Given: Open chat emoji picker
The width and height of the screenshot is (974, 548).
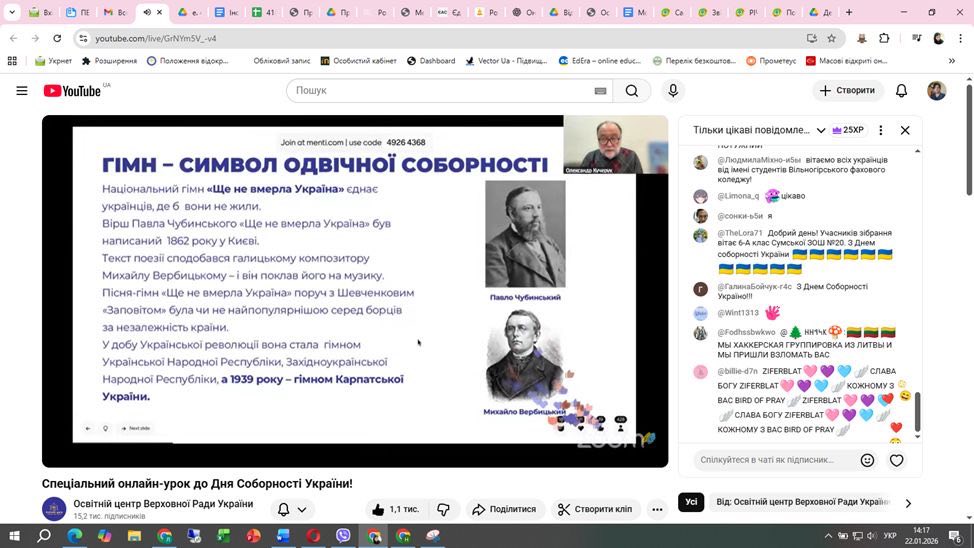Looking at the screenshot, I should [x=867, y=460].
